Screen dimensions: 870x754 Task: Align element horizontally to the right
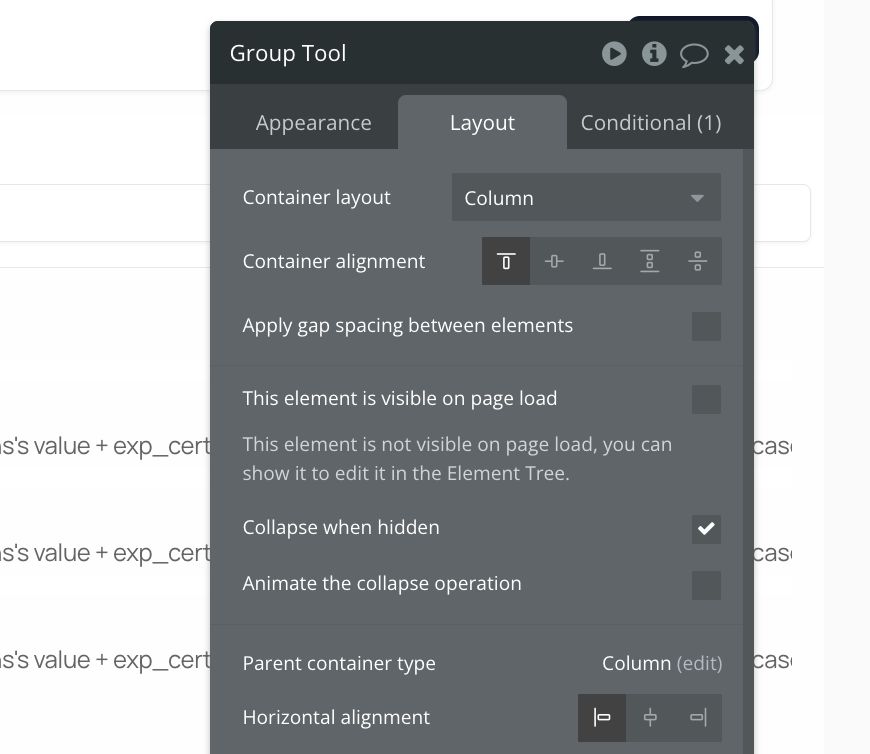click(x=698, y=717)
